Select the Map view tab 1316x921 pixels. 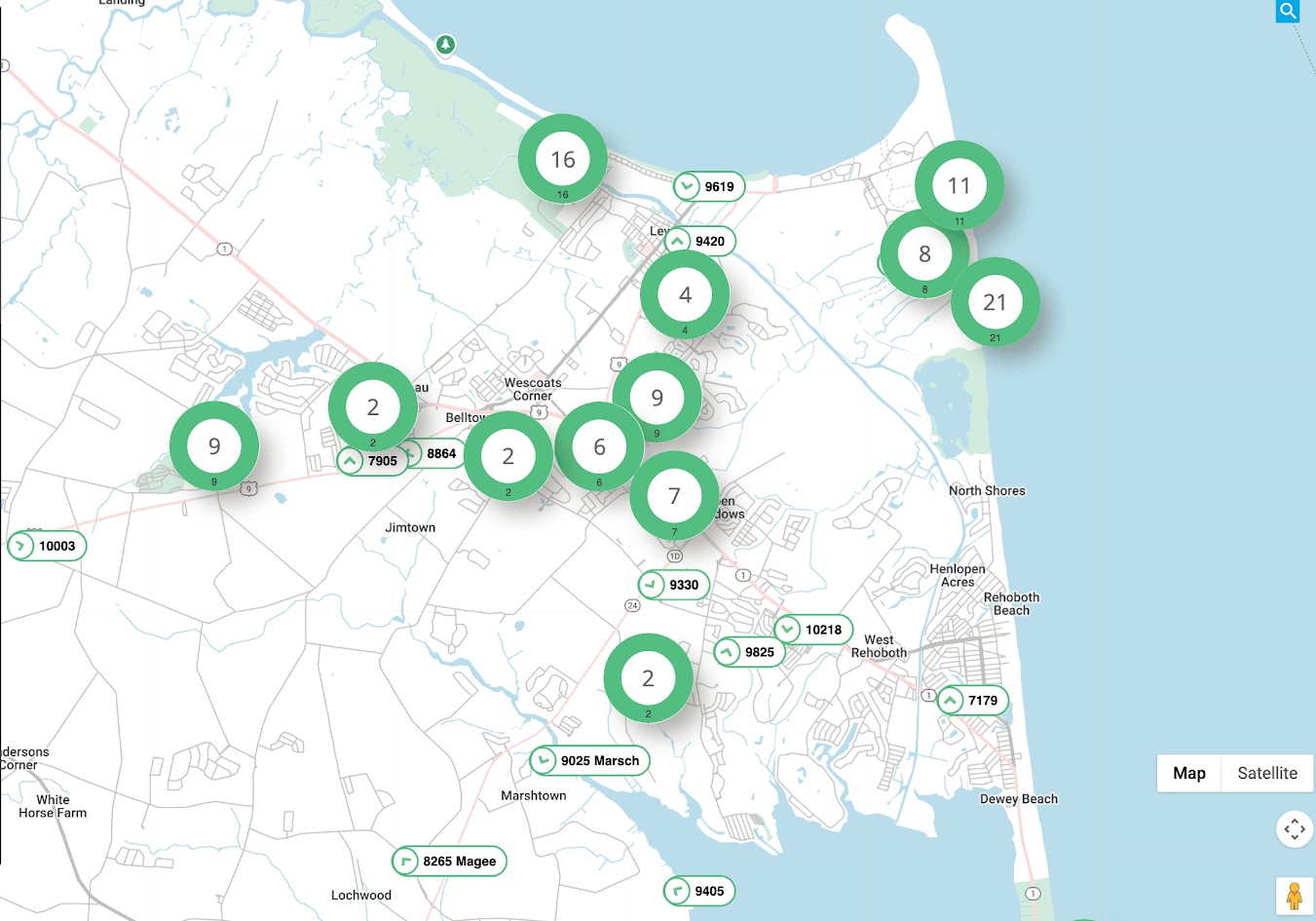pyautogui.click(x=1189, y=773)
